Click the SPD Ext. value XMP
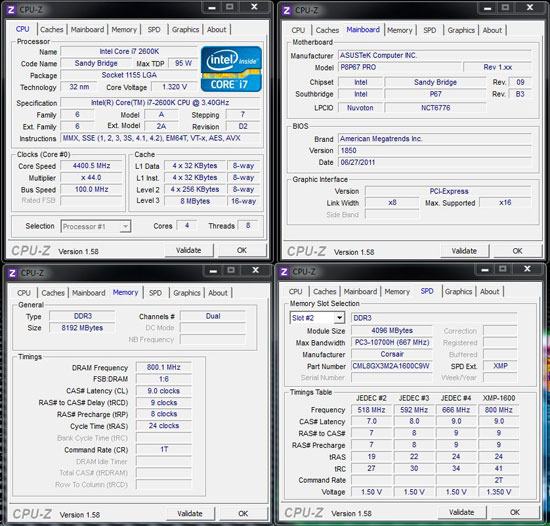 [500, 366]
